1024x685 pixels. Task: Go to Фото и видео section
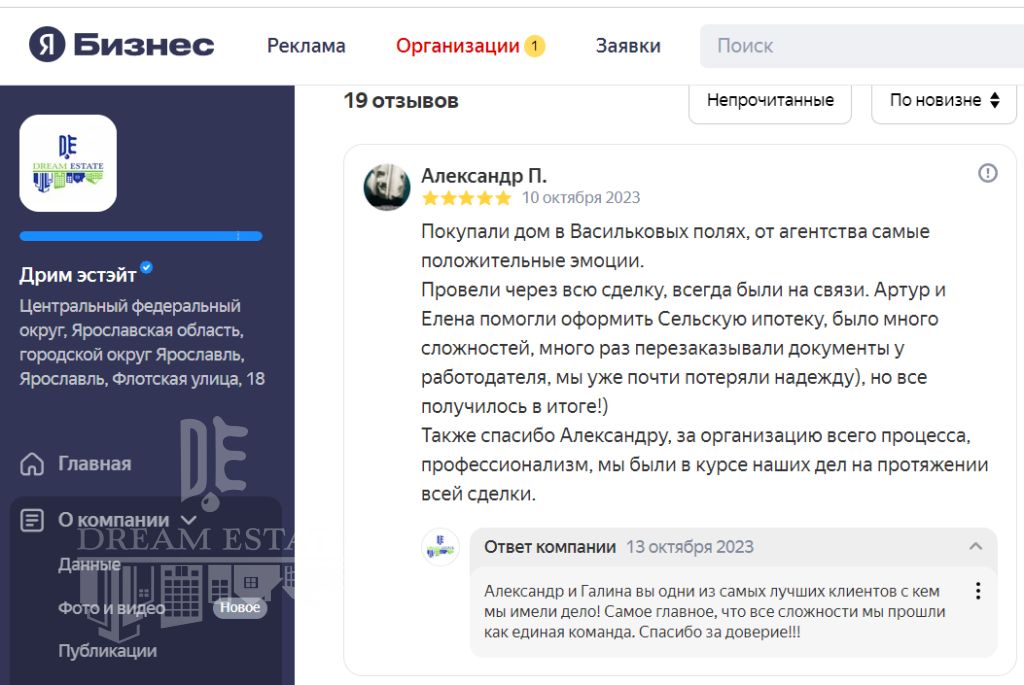pyautogui.click(x=111, y=608)
